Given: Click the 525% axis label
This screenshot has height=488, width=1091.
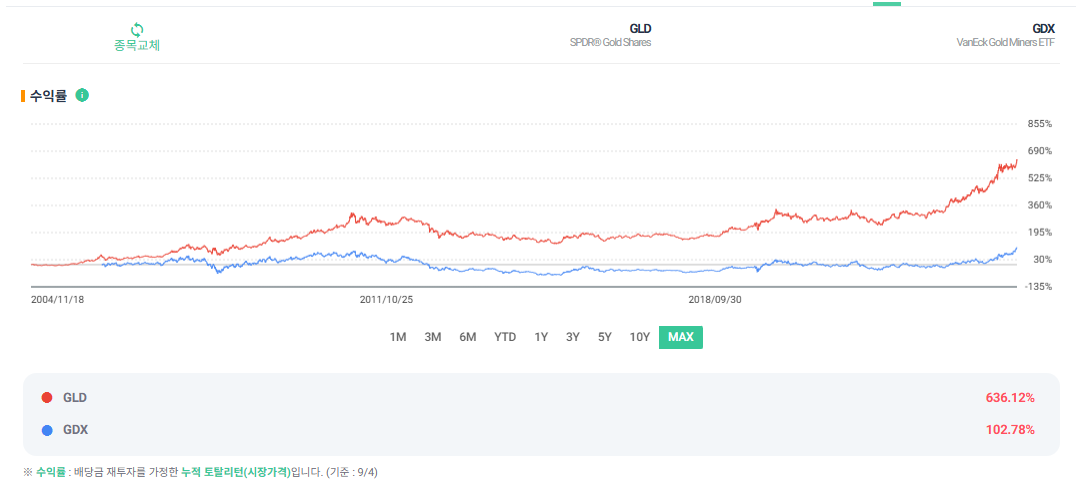Looking at the screenshot, I should (1040, 178).
